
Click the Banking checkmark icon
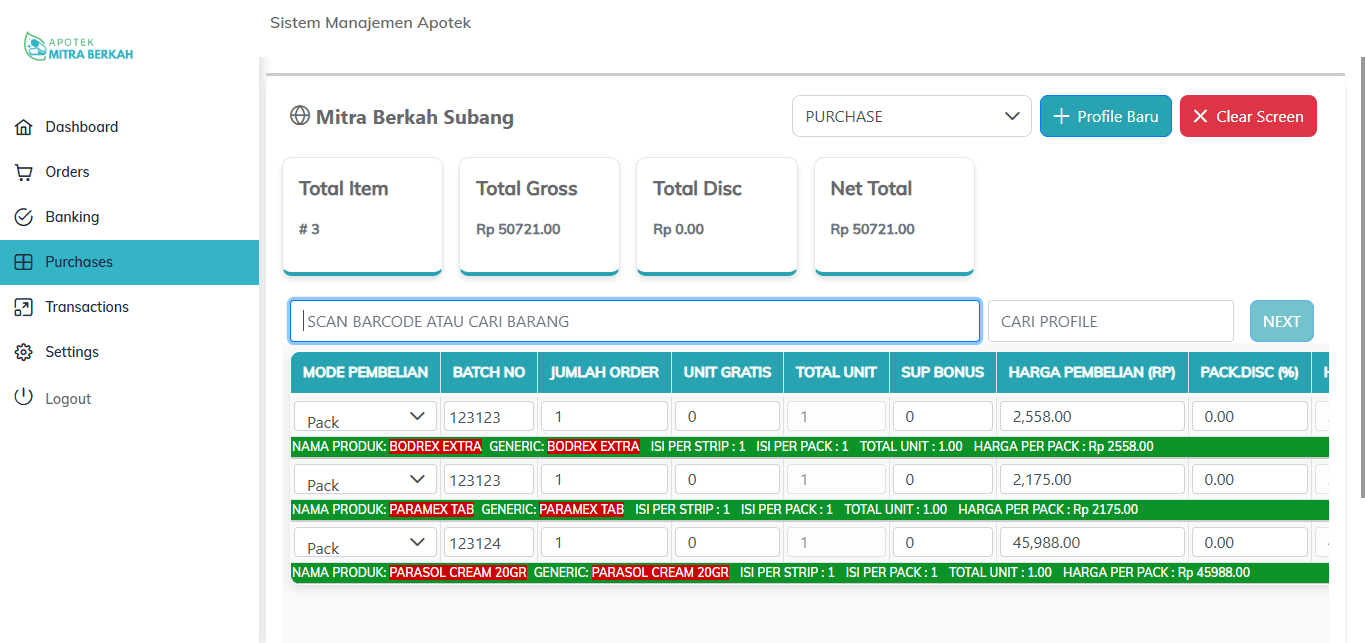[x=23, y=217]
